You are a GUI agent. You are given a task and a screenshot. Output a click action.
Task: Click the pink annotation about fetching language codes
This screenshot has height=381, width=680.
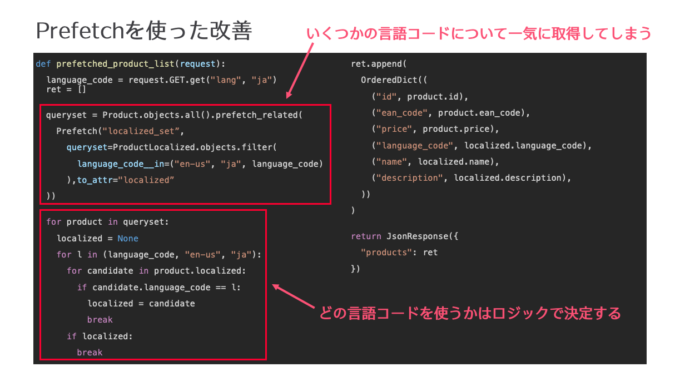(x=478, y=33)
